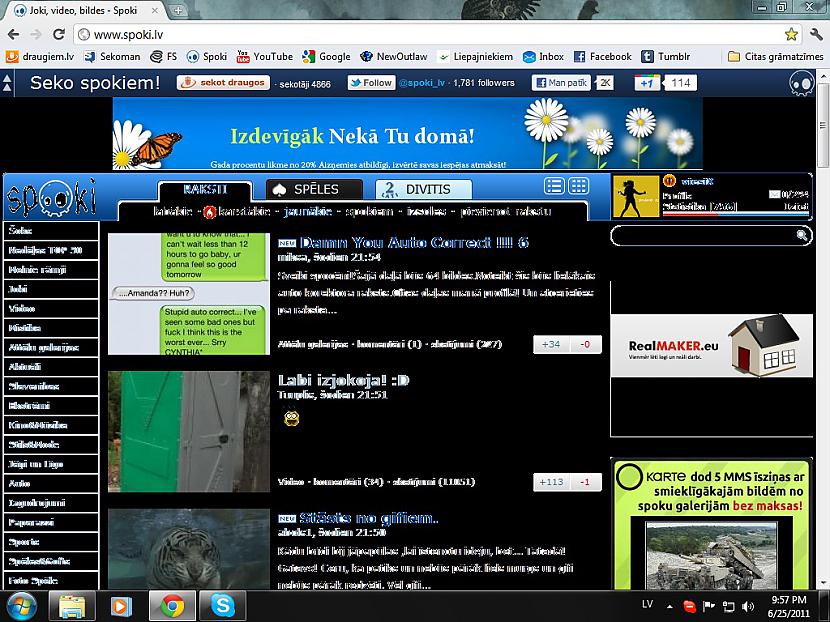Downvote -0 on Damn You Auto Correct
This screenshot has width=830, height=622.
pos(585,344)
